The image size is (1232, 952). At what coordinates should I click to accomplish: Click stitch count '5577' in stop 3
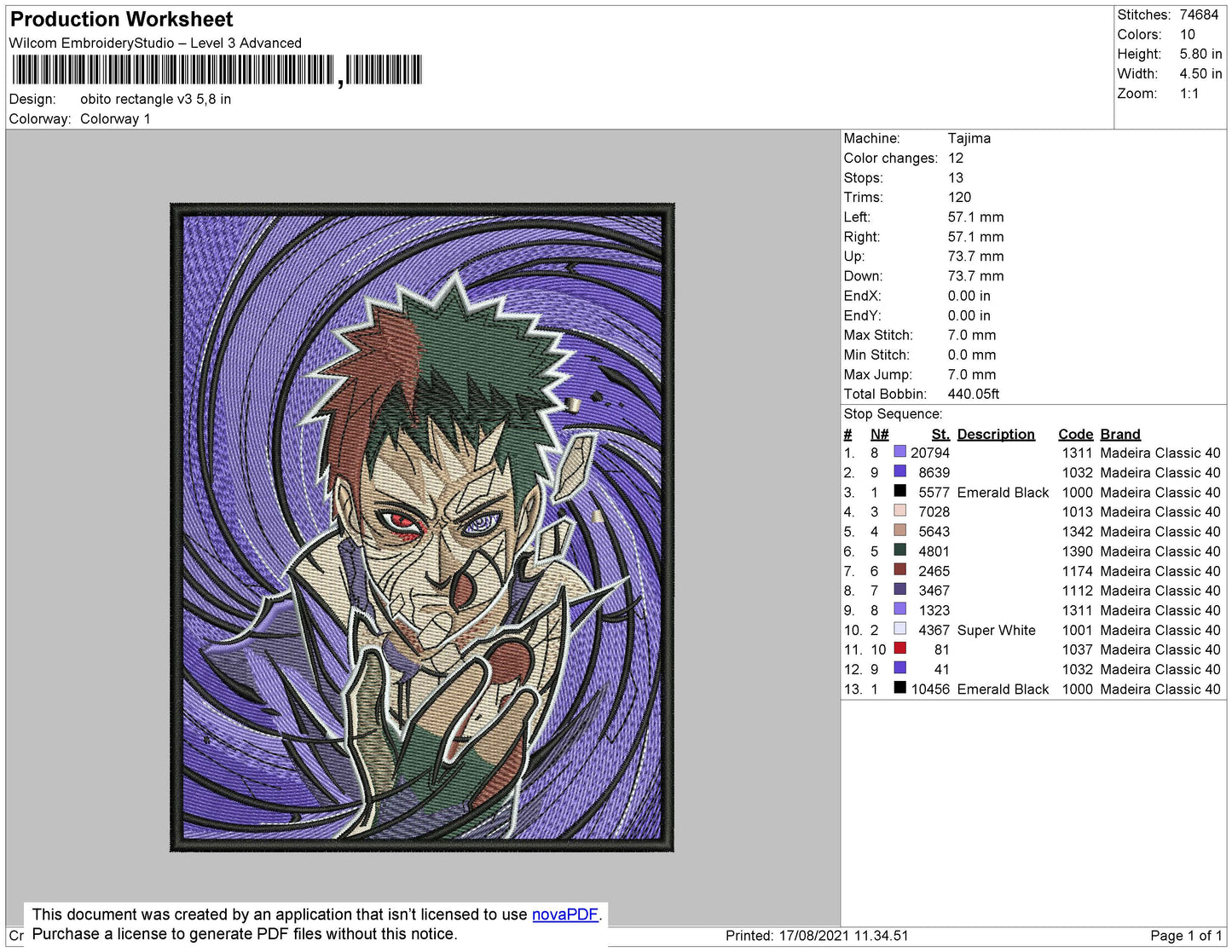pyautogui.click(x=934, y=492)
